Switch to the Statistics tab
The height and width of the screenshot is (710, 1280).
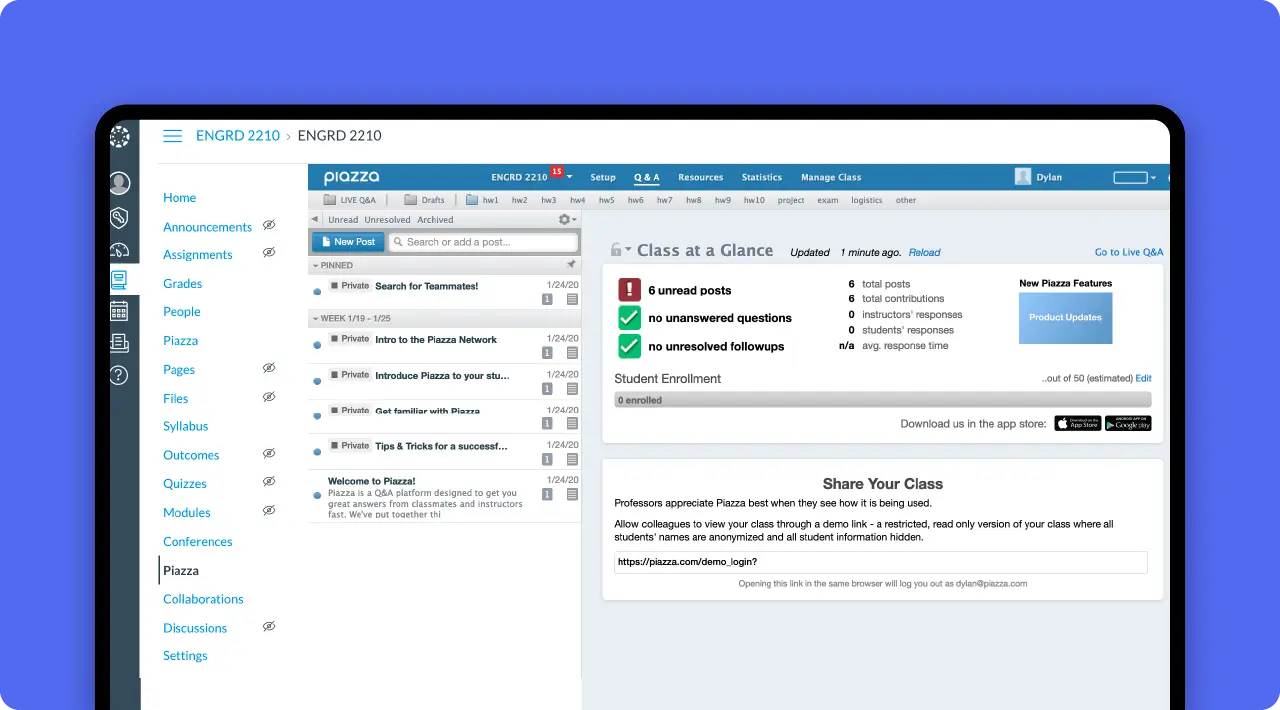tap(762, 178)
